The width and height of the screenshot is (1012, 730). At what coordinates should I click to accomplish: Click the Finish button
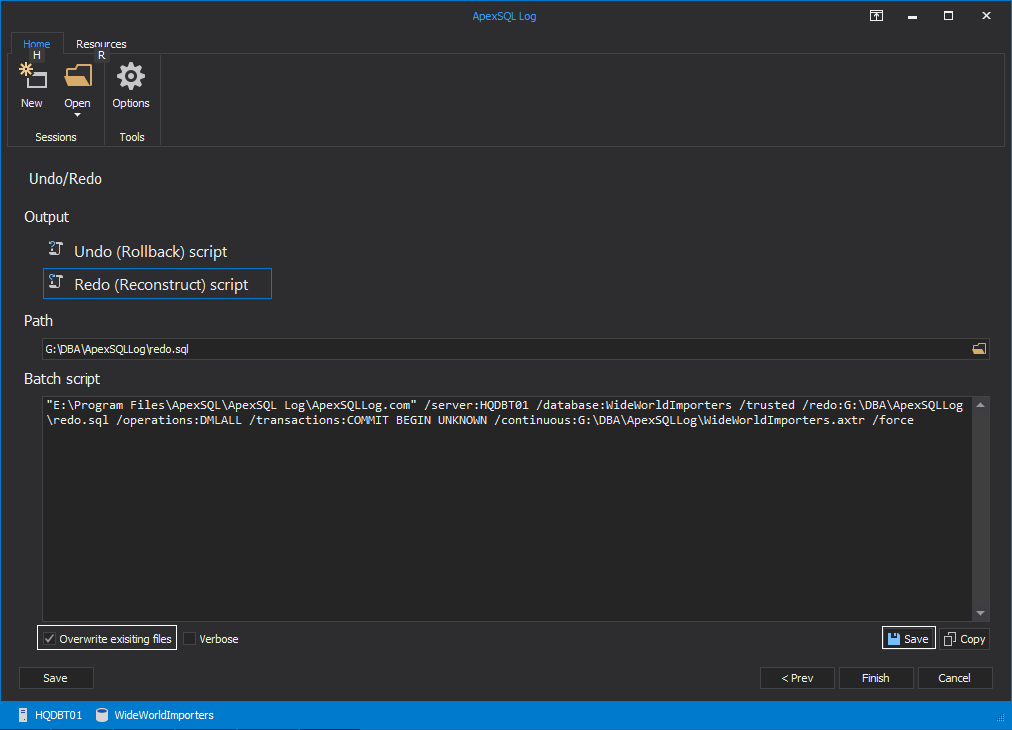(x=874, y=677)
